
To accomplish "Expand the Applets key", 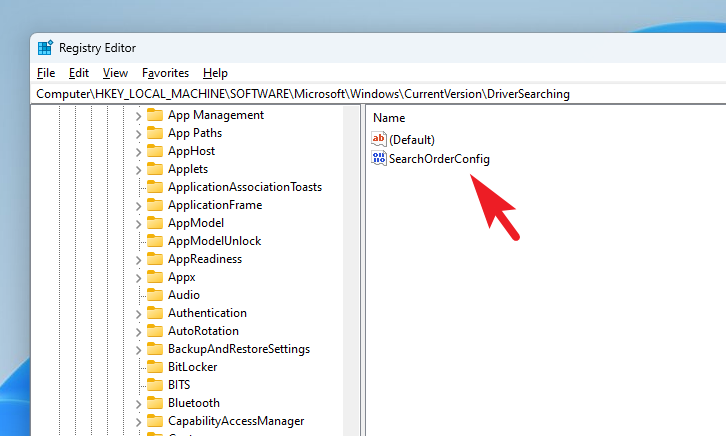I will point(138,170).
